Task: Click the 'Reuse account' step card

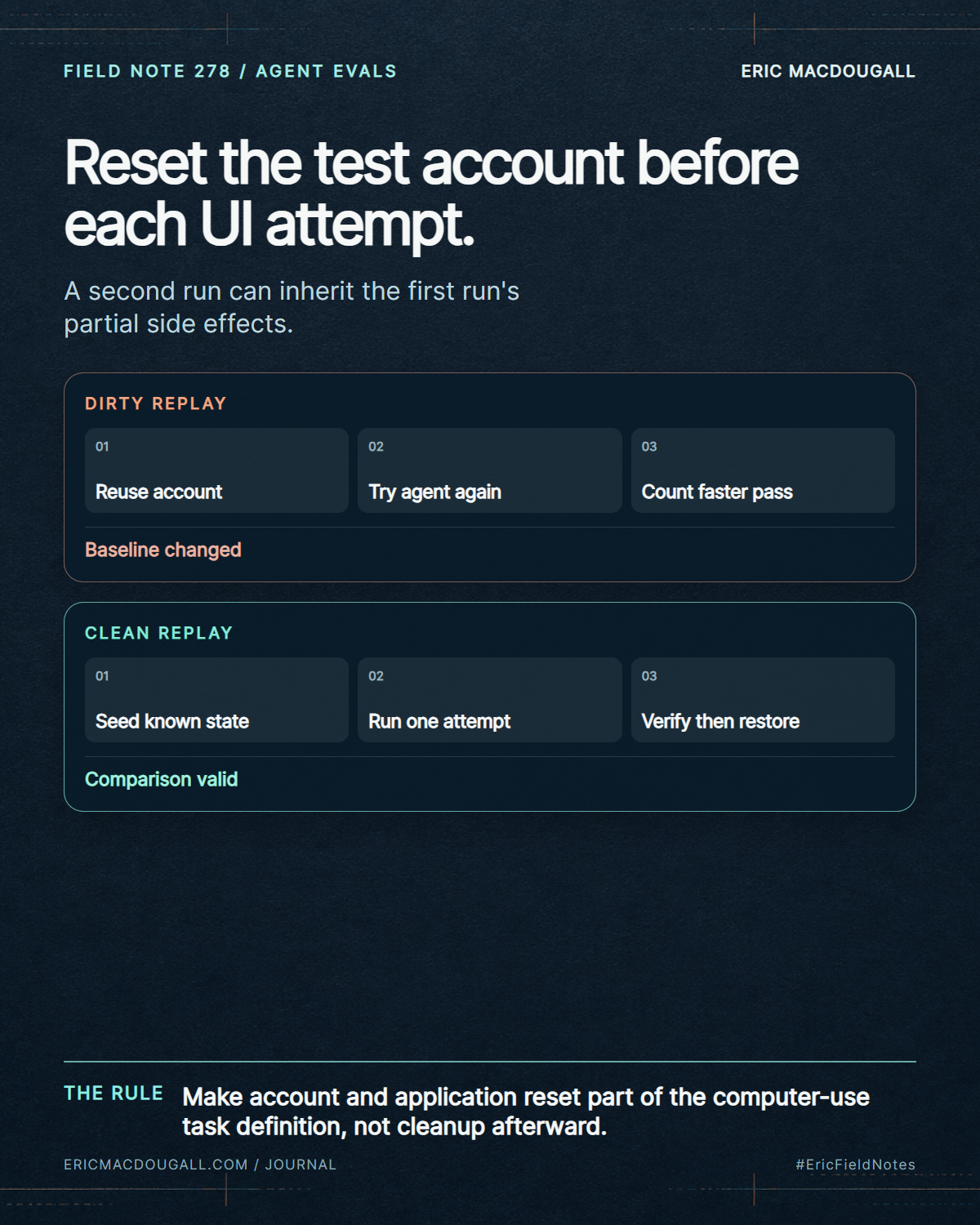Action: [216, 470]
